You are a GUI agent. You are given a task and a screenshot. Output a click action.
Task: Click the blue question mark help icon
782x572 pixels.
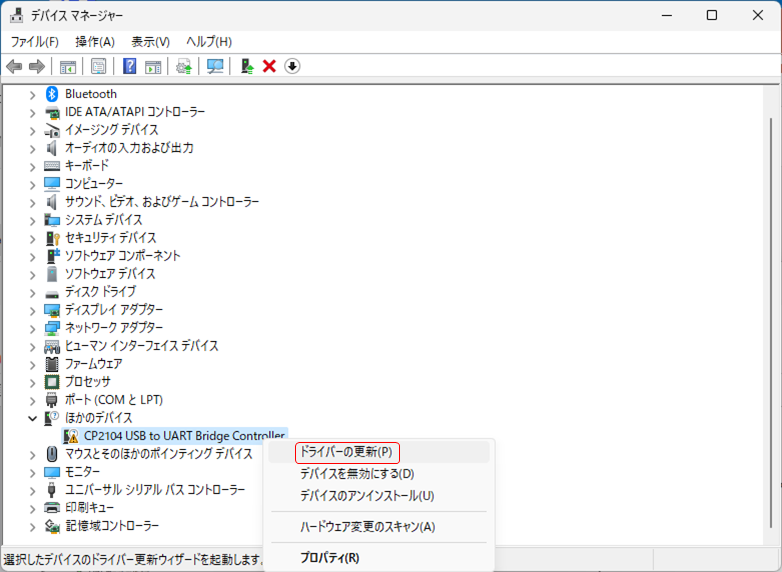click(x=129, y=66)
